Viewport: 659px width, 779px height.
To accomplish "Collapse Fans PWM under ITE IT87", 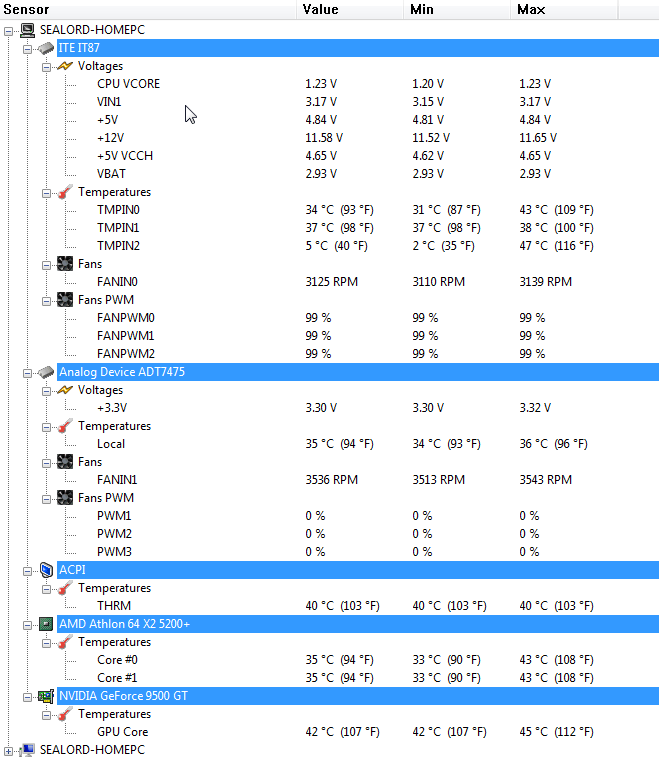I will pos(46,301).
